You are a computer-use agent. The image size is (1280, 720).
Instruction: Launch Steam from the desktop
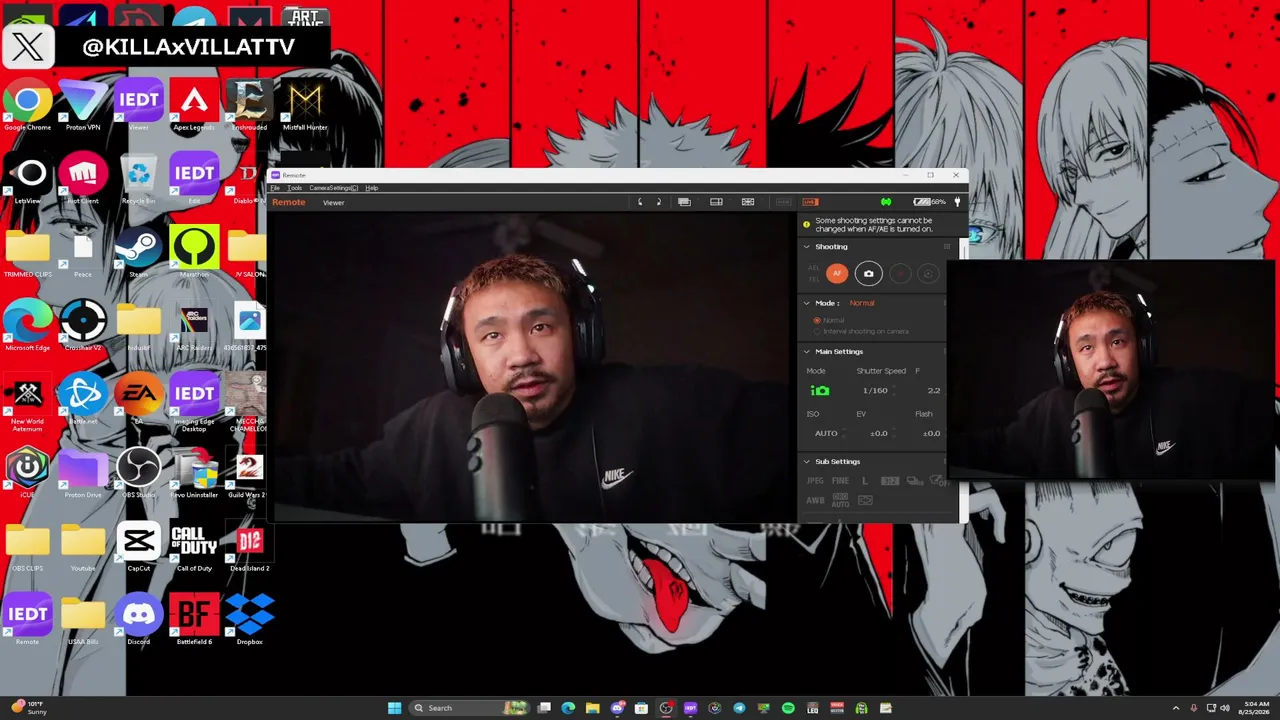138,254
